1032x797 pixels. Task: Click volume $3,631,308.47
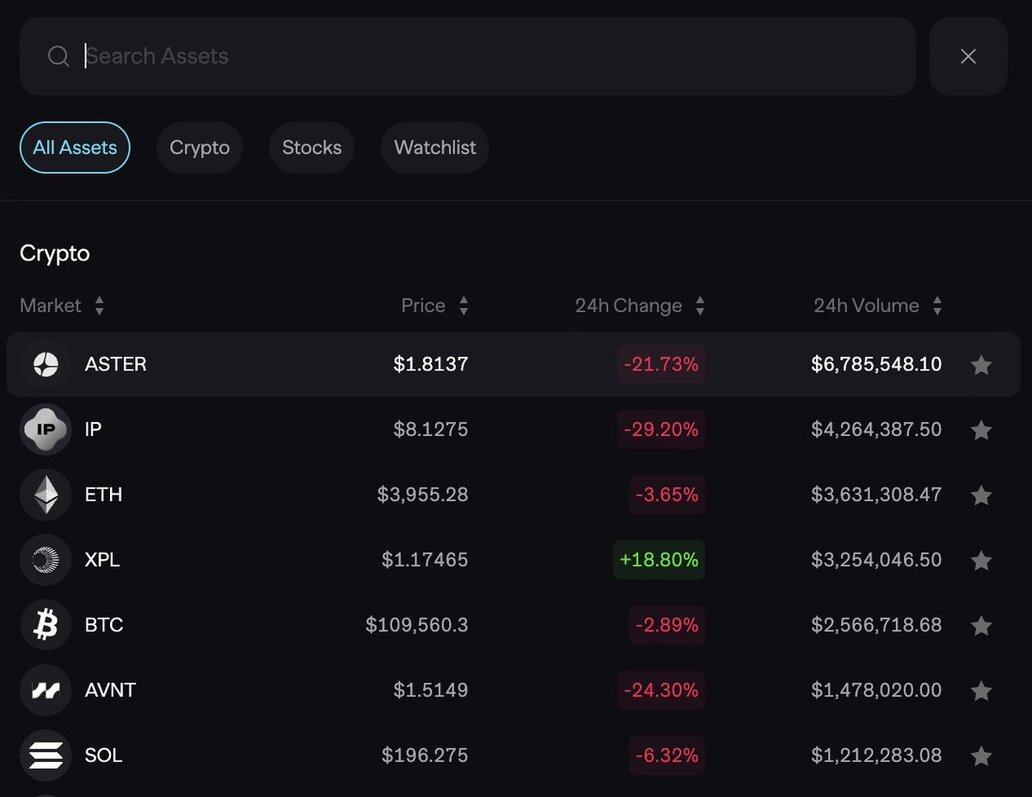click(x=876, y=494)
